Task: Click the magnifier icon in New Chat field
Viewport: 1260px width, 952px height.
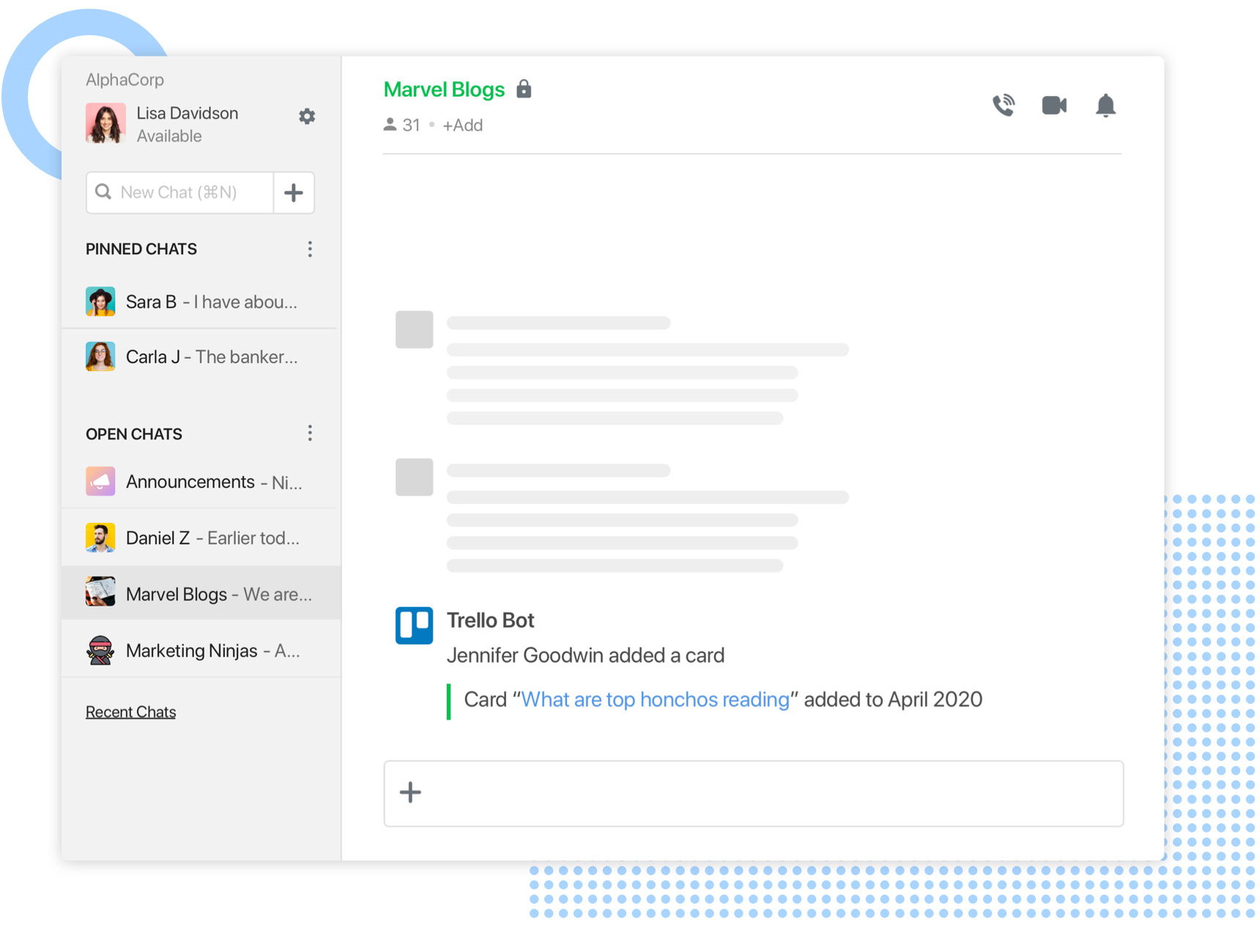Action: click(x=103, y=192)
